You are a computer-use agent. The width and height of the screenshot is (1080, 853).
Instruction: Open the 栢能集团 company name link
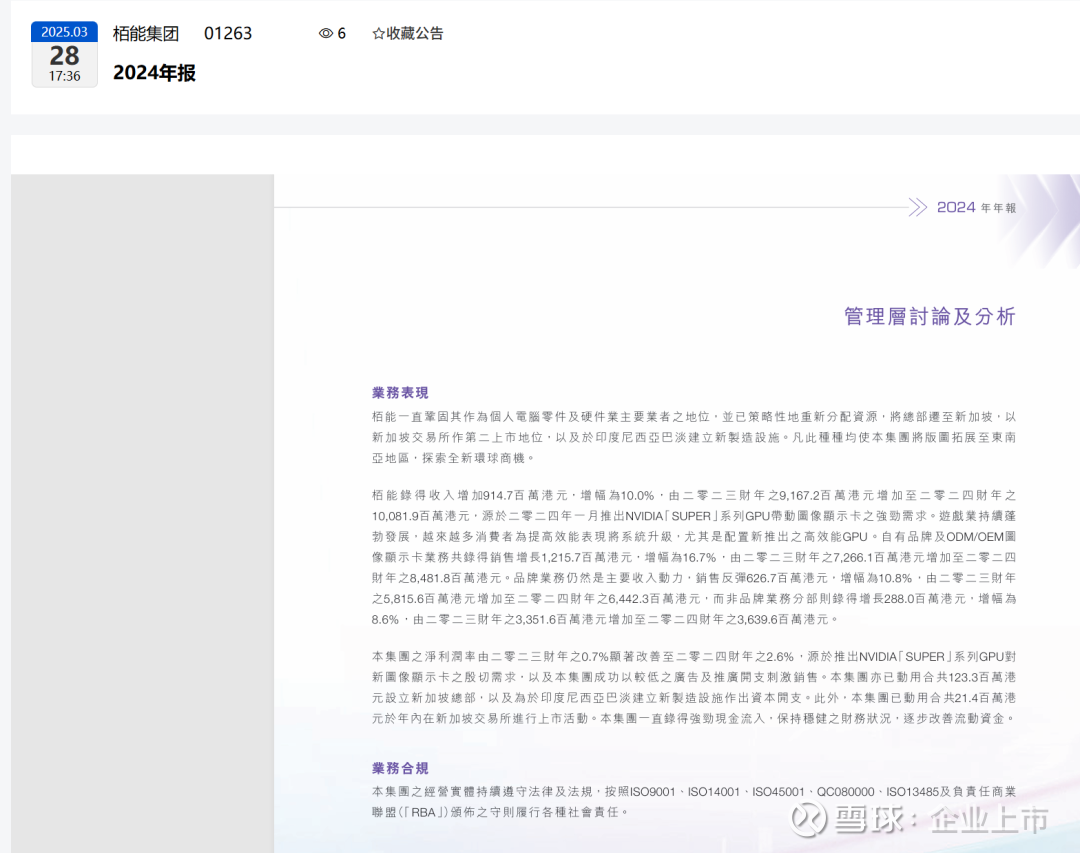click(146, 33)
